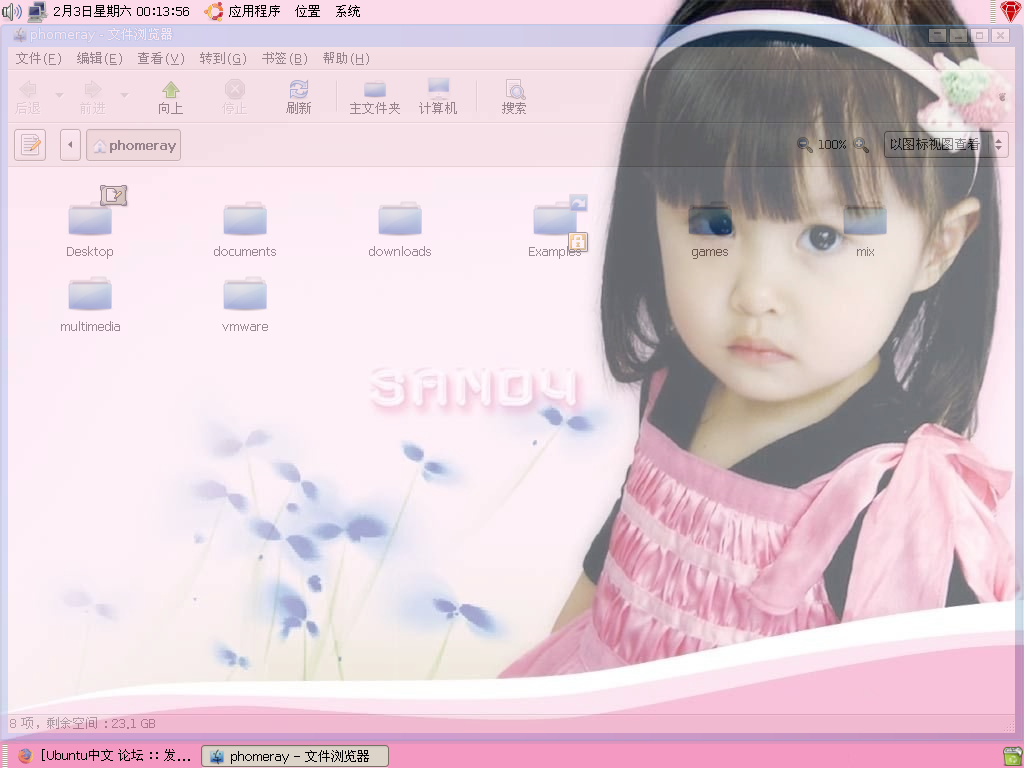
Task: Click the path bar left scroll arrow
Action: (x=70, y=144)
